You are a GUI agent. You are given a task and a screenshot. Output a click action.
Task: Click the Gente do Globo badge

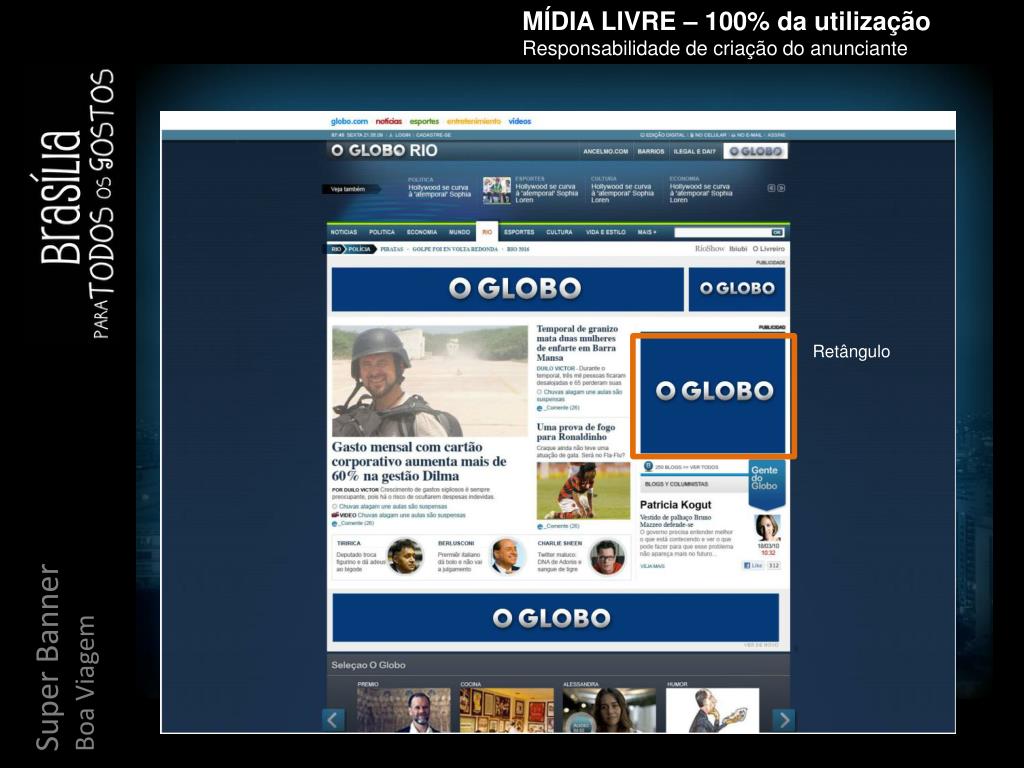click(x=767, y=483)
